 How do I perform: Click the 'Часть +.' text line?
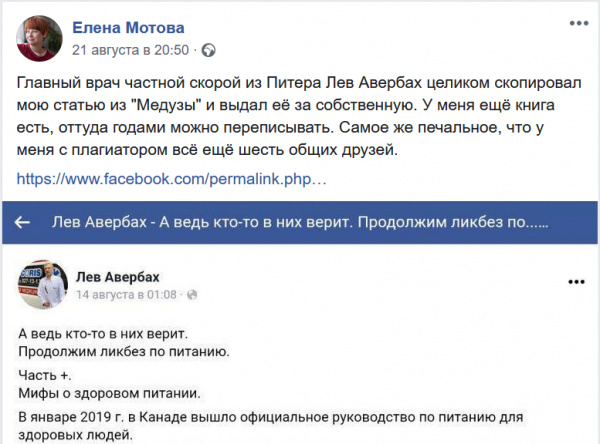point(45,373)
